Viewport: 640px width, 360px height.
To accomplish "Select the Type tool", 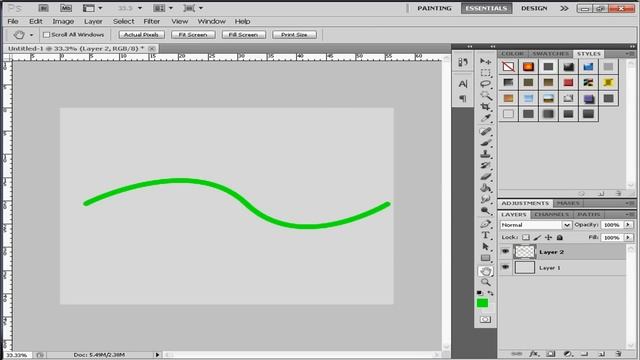I will coord(485,236).
